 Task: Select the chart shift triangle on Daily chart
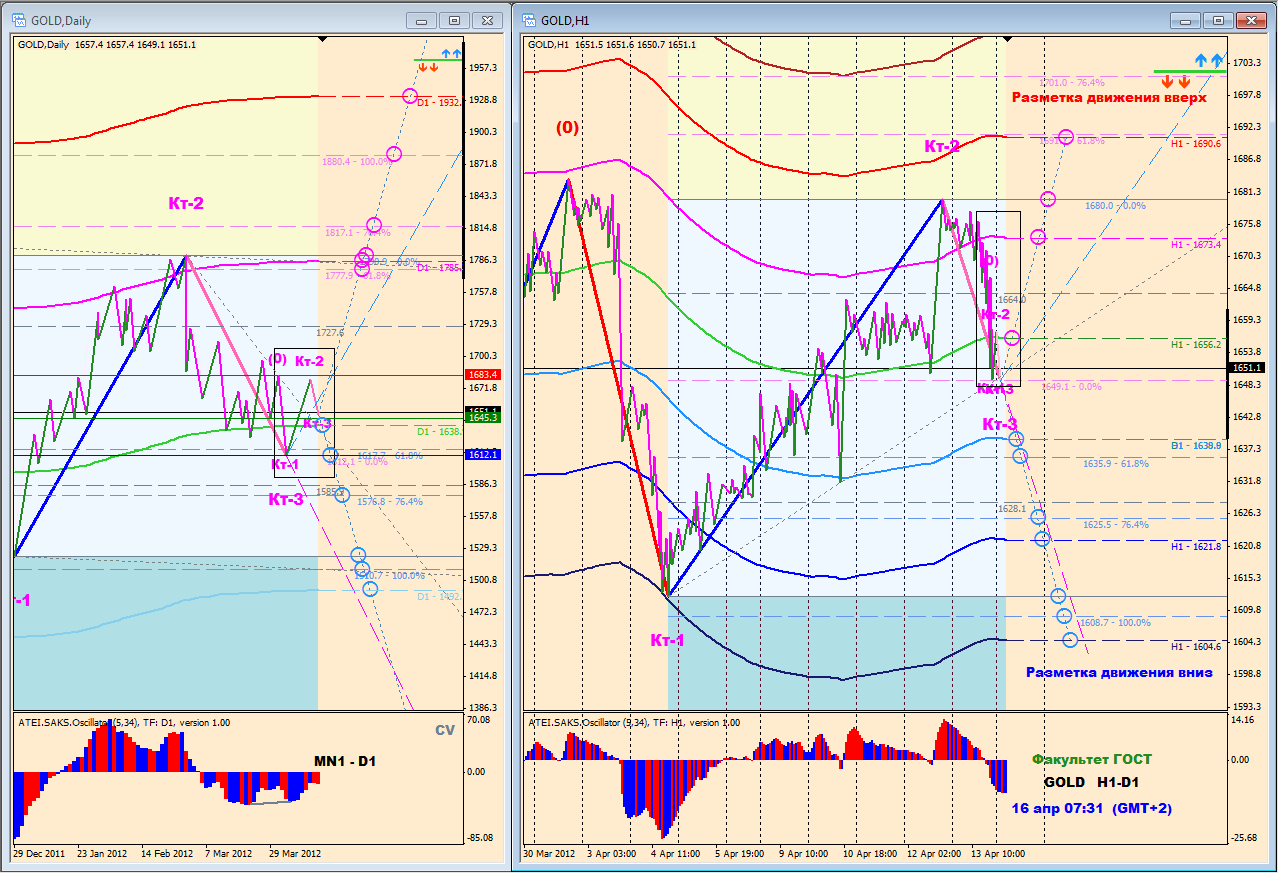click(x=322, y=39)
